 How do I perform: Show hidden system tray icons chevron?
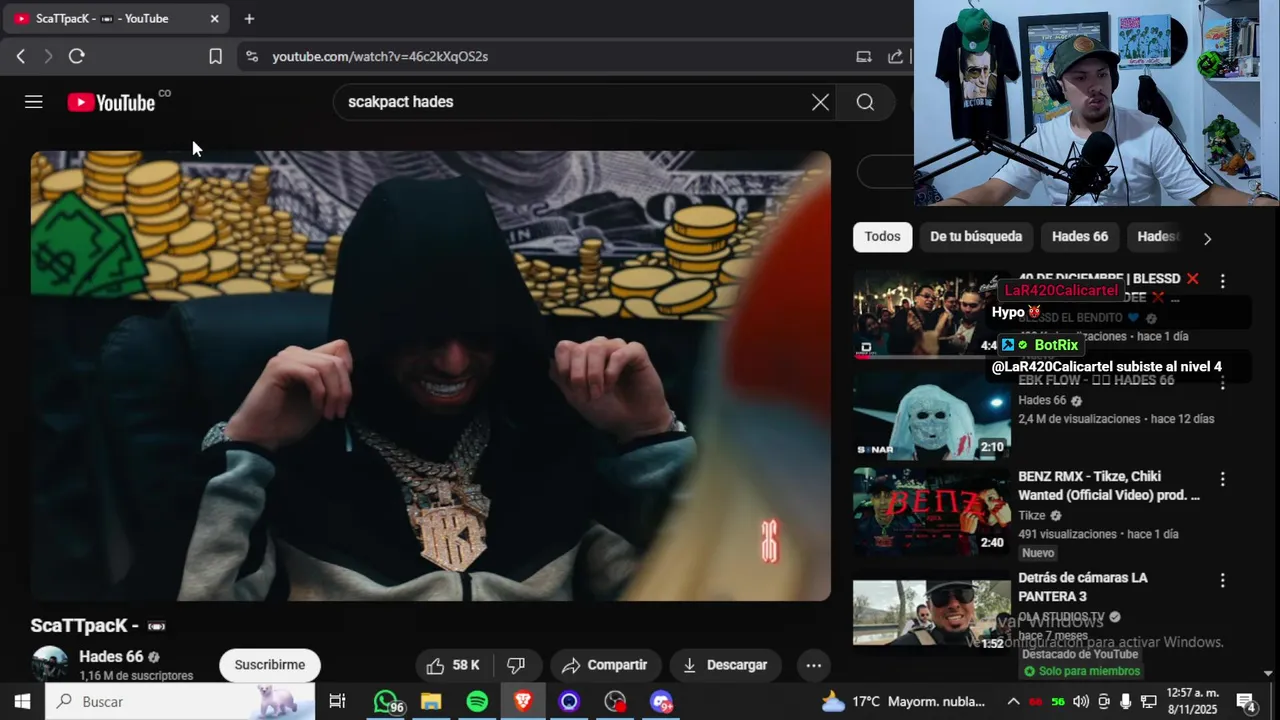click(1013, 702)
